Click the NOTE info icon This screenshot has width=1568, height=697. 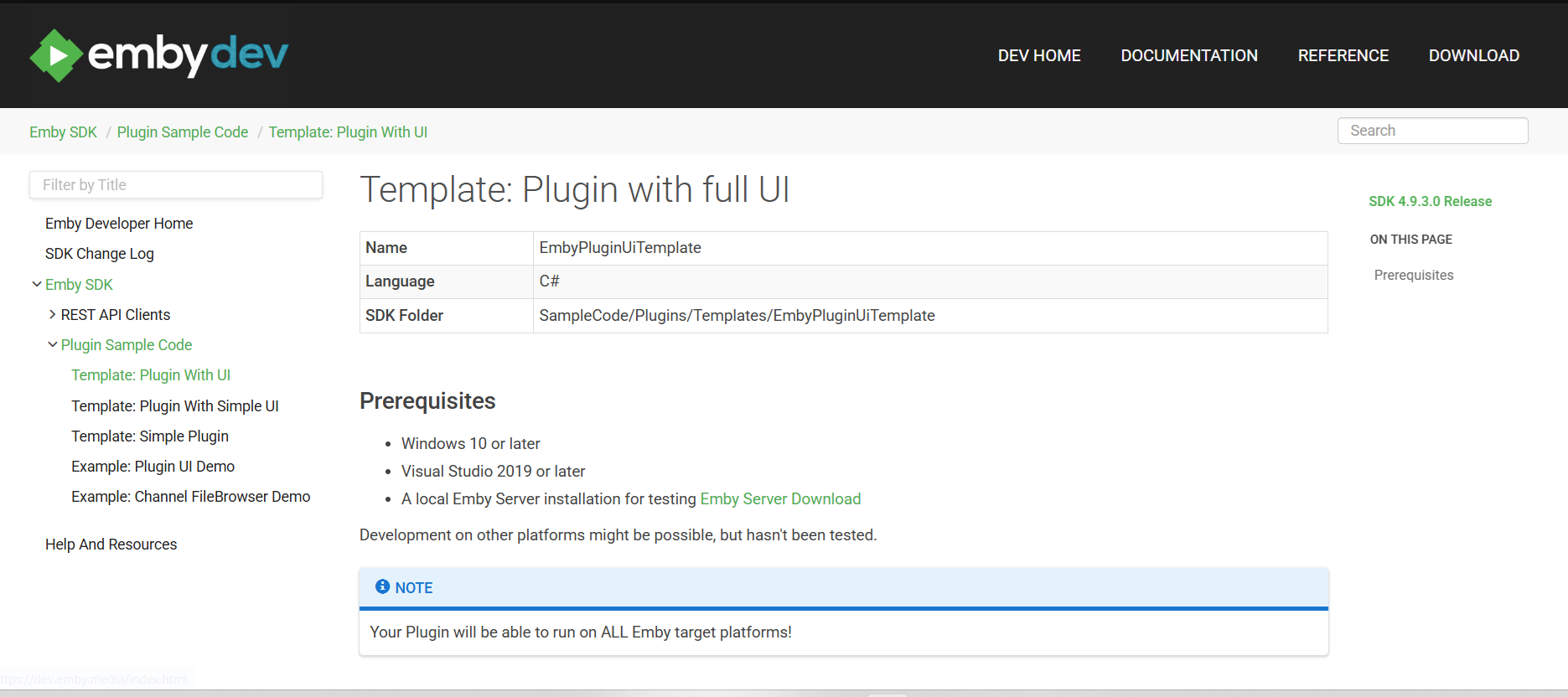click(x=382, y=586)
